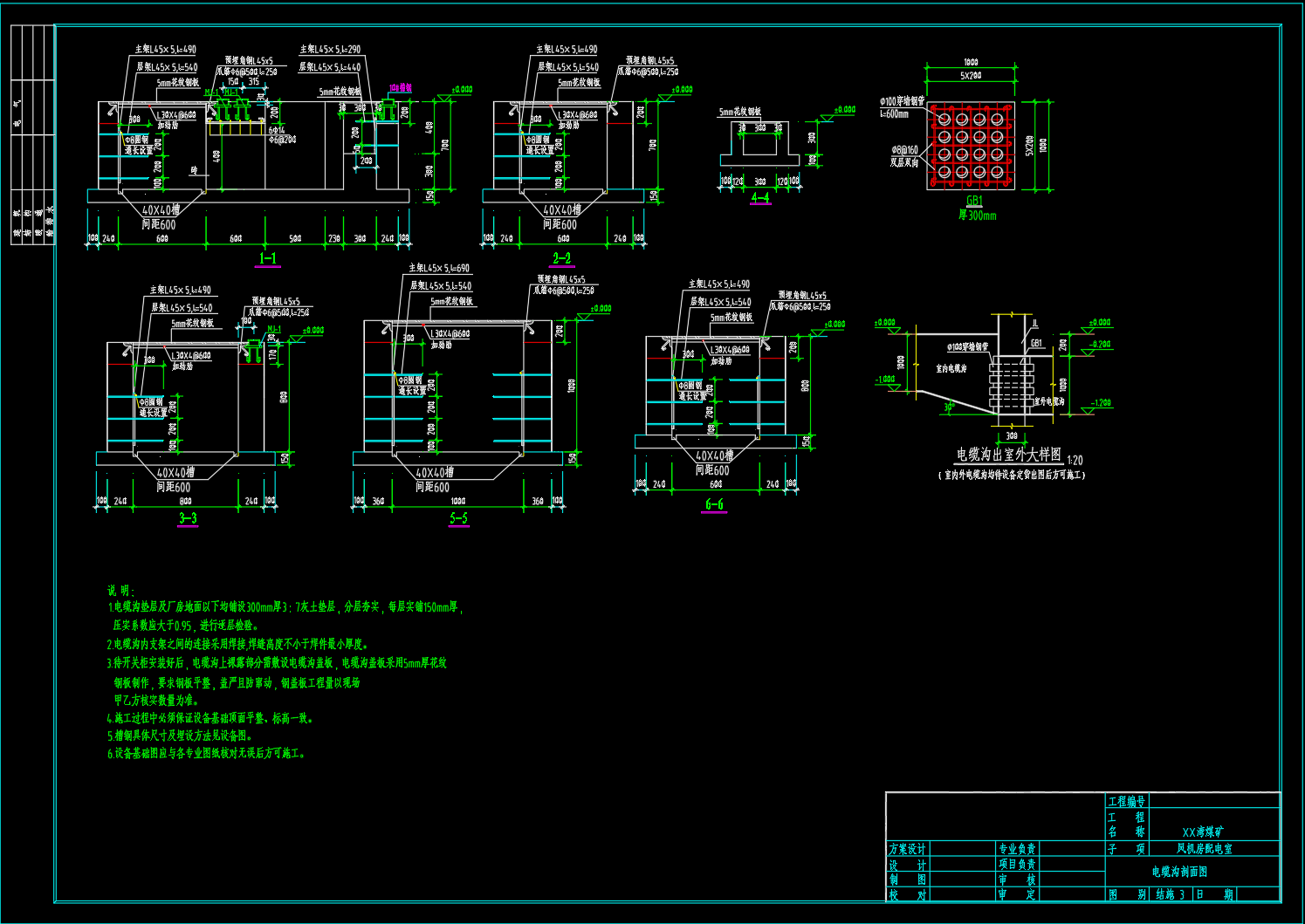Select the 2-2 section title
The height and width of the screenshot is (924, 1305).
coord(561,257)
